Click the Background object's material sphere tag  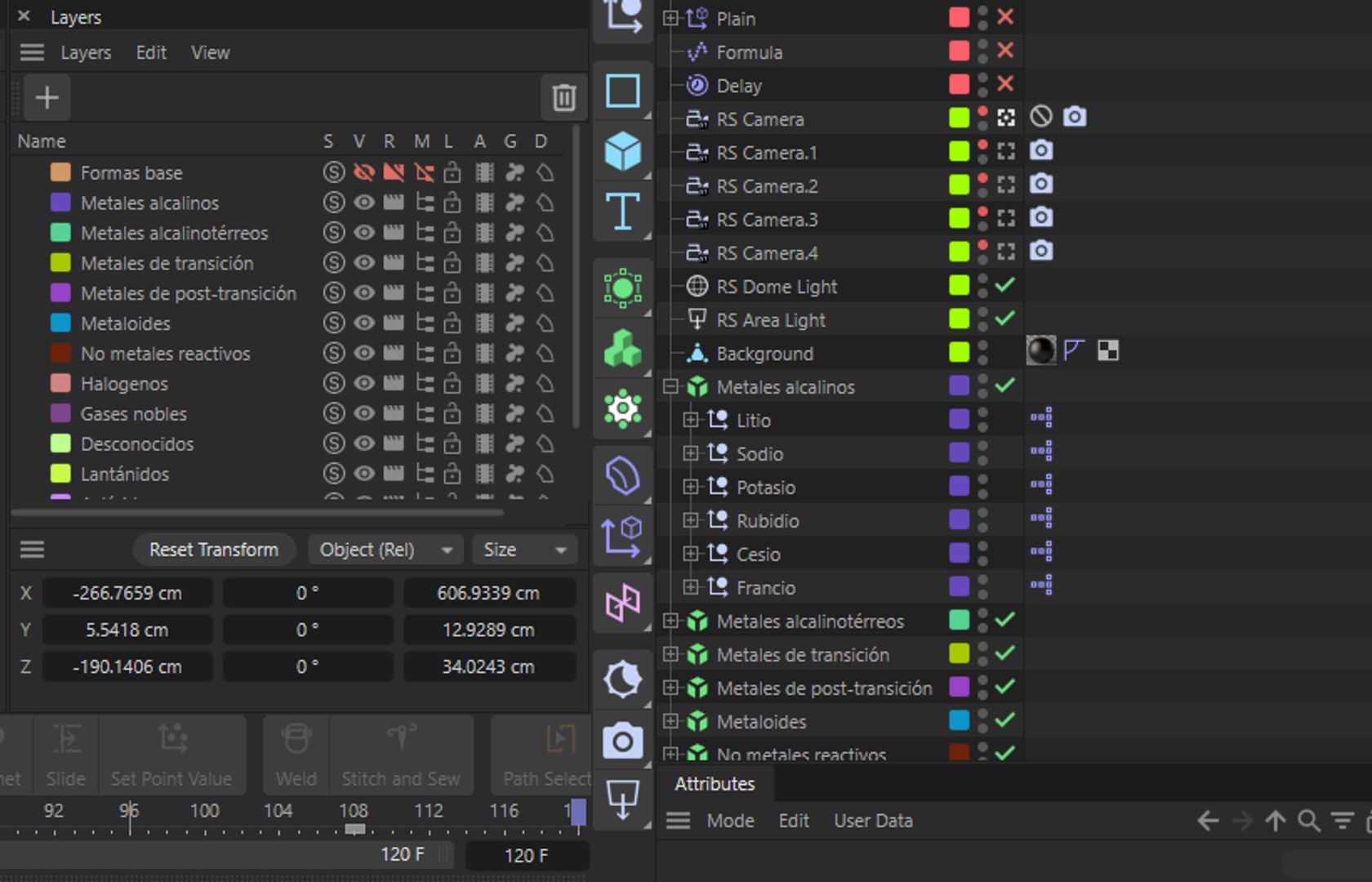(1040, 351)
